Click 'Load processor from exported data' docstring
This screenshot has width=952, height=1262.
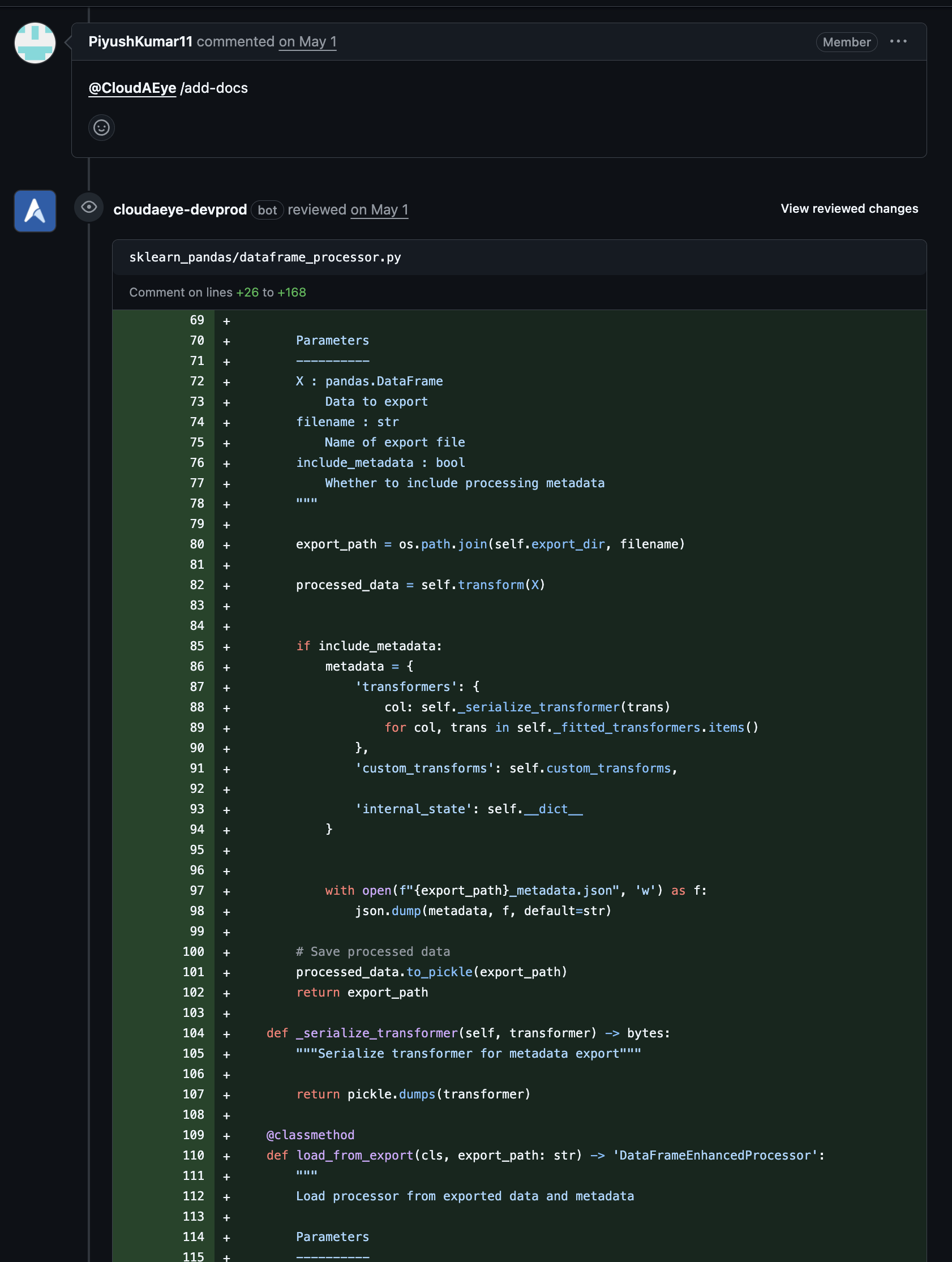pyautogui.click(x=465, y=1196)
